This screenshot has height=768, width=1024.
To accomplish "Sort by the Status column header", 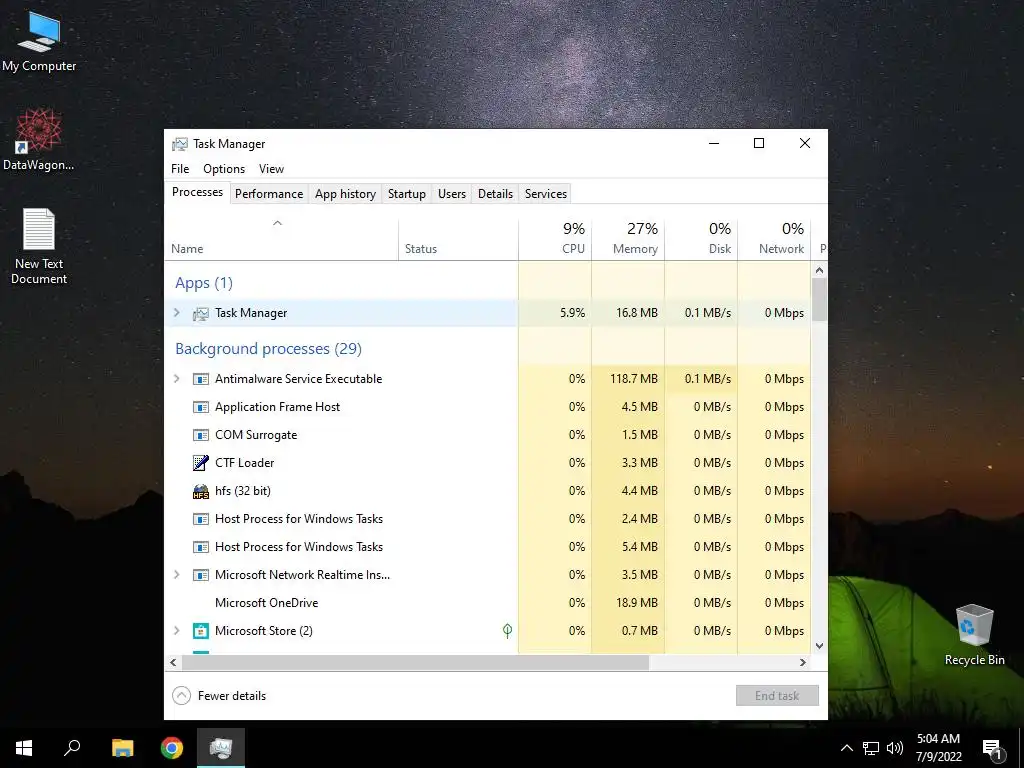I will (x=458, y=240).
